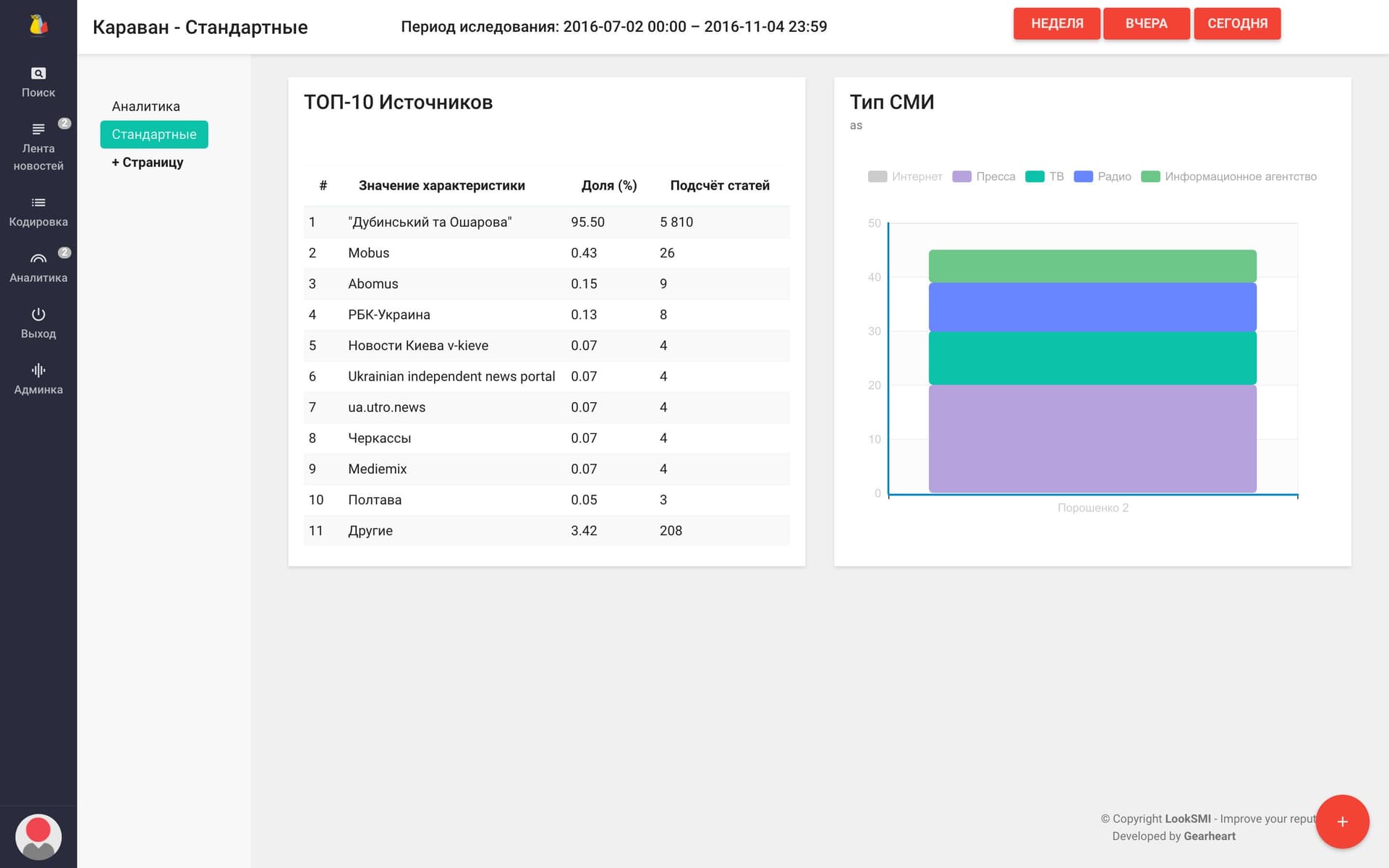The image size is (1389, 868).
Task: Select the Стандартные page tab
Action: pos(154,135)
